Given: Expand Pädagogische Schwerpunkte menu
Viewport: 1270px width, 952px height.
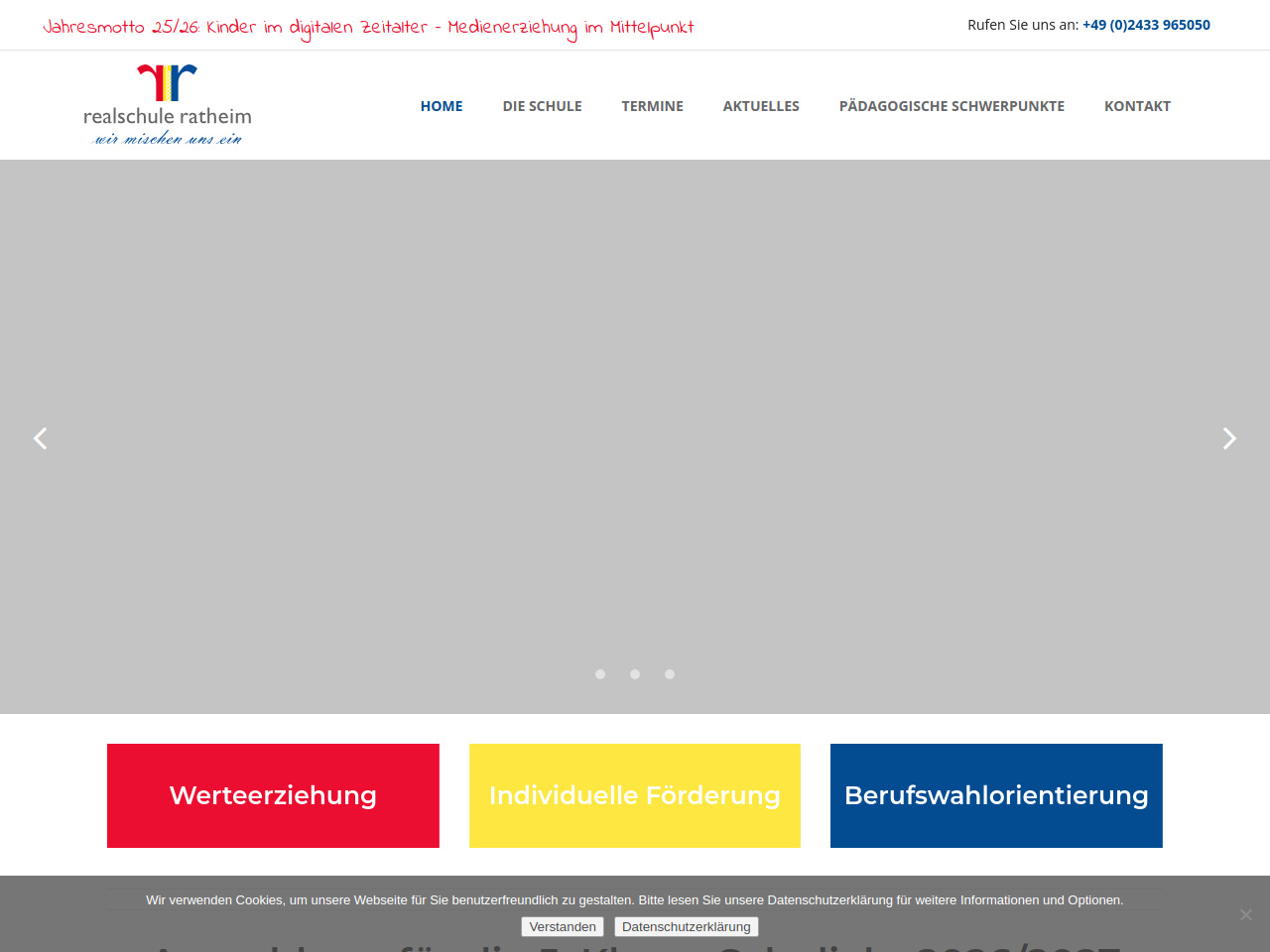Looking at the screenshot, I should (952, 106).
